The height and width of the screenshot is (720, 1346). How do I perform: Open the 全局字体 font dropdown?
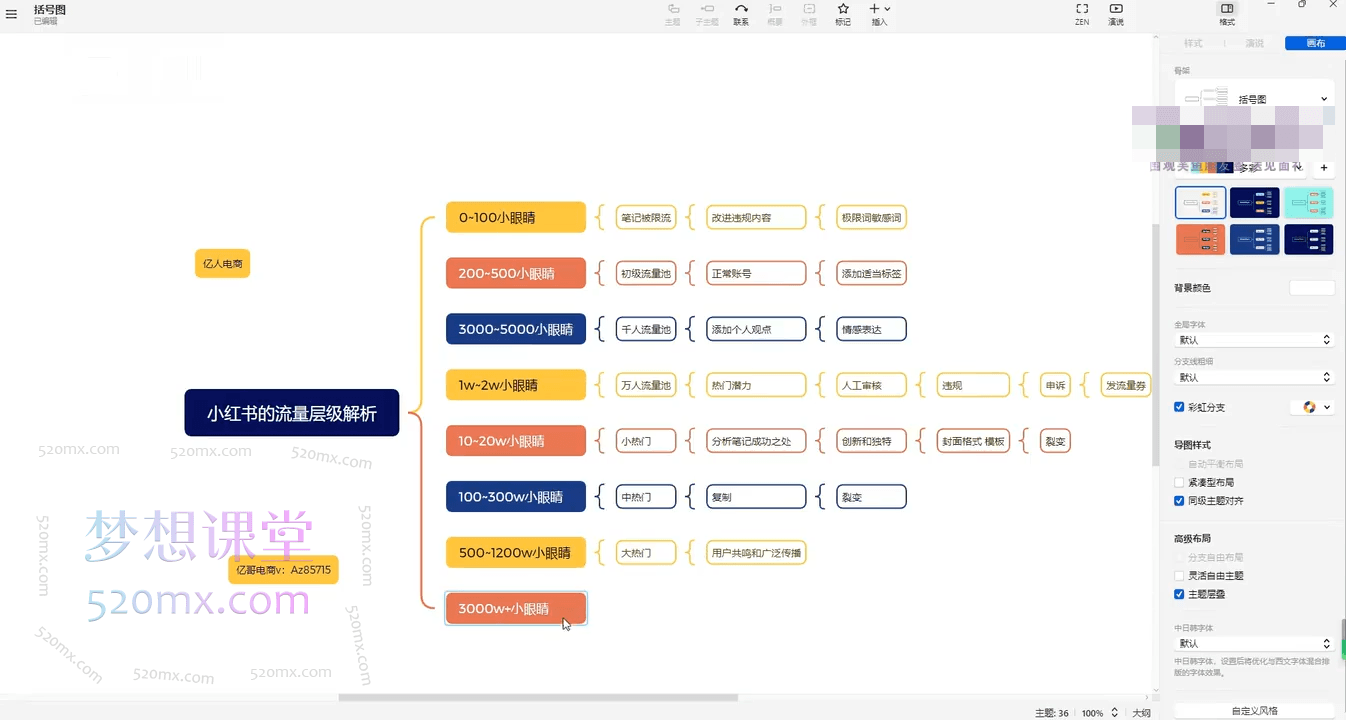(1254, 340)
